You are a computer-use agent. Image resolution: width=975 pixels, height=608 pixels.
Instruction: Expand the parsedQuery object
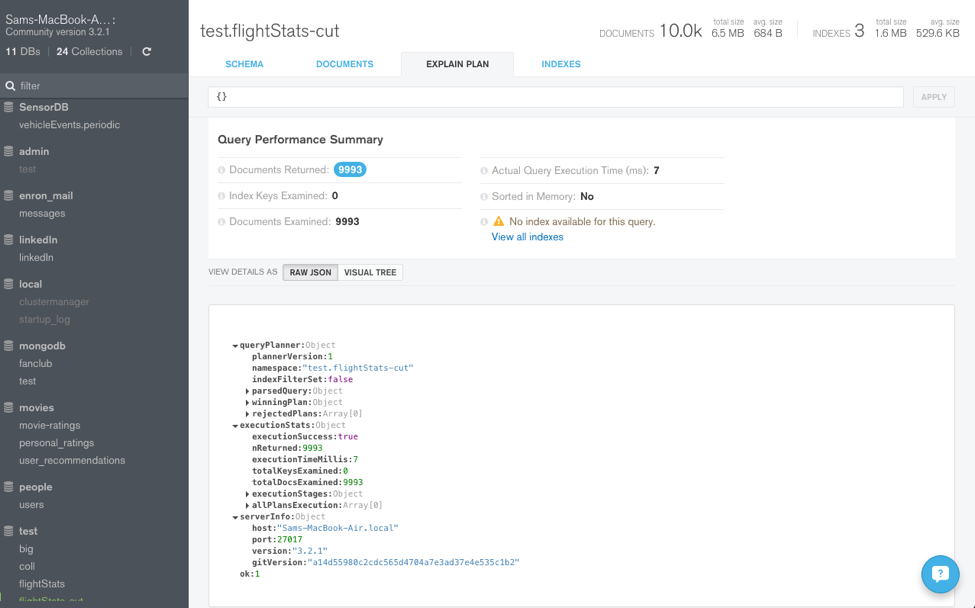(247, 391)
